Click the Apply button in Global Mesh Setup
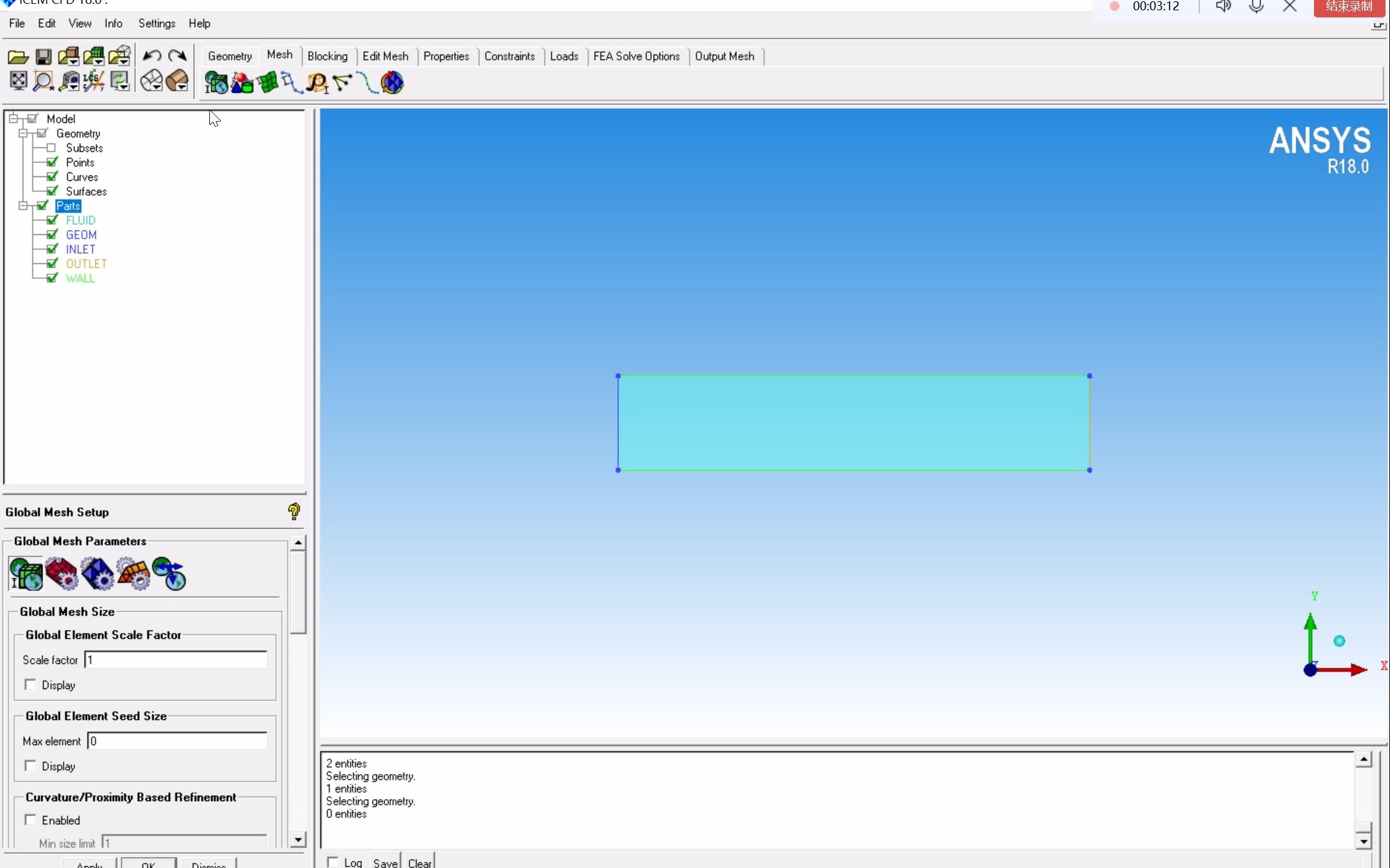The height and width of the screenshot is (868, 1390). pos(89,864)
